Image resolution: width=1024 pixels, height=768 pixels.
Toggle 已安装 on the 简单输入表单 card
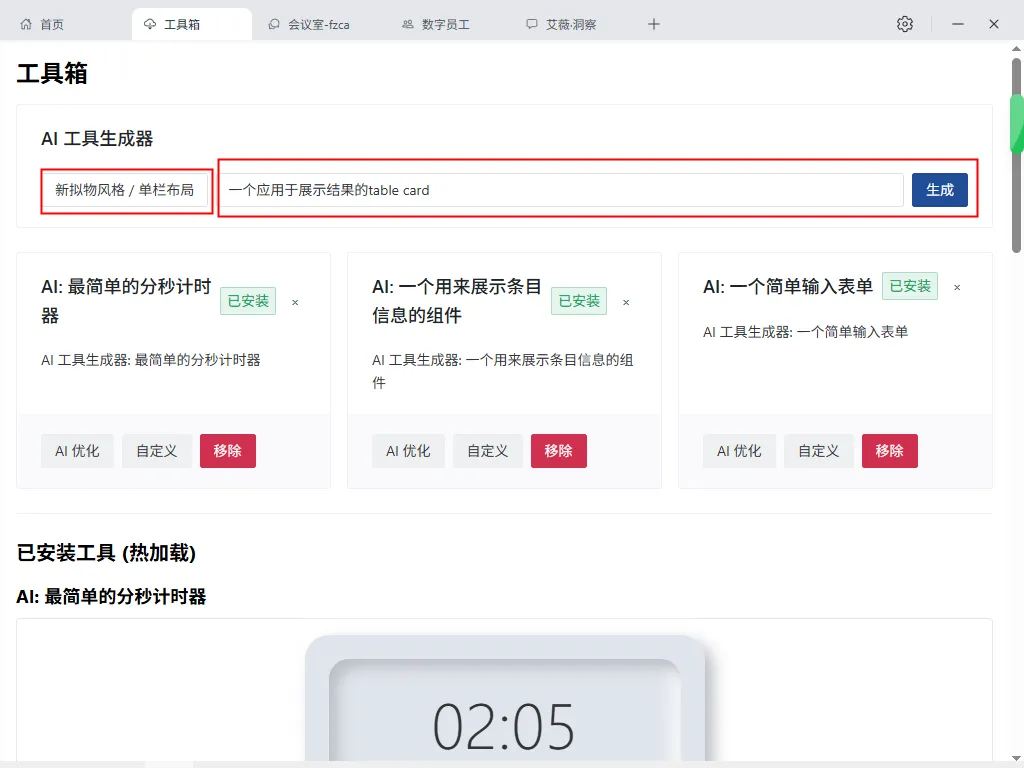(909, 286)
